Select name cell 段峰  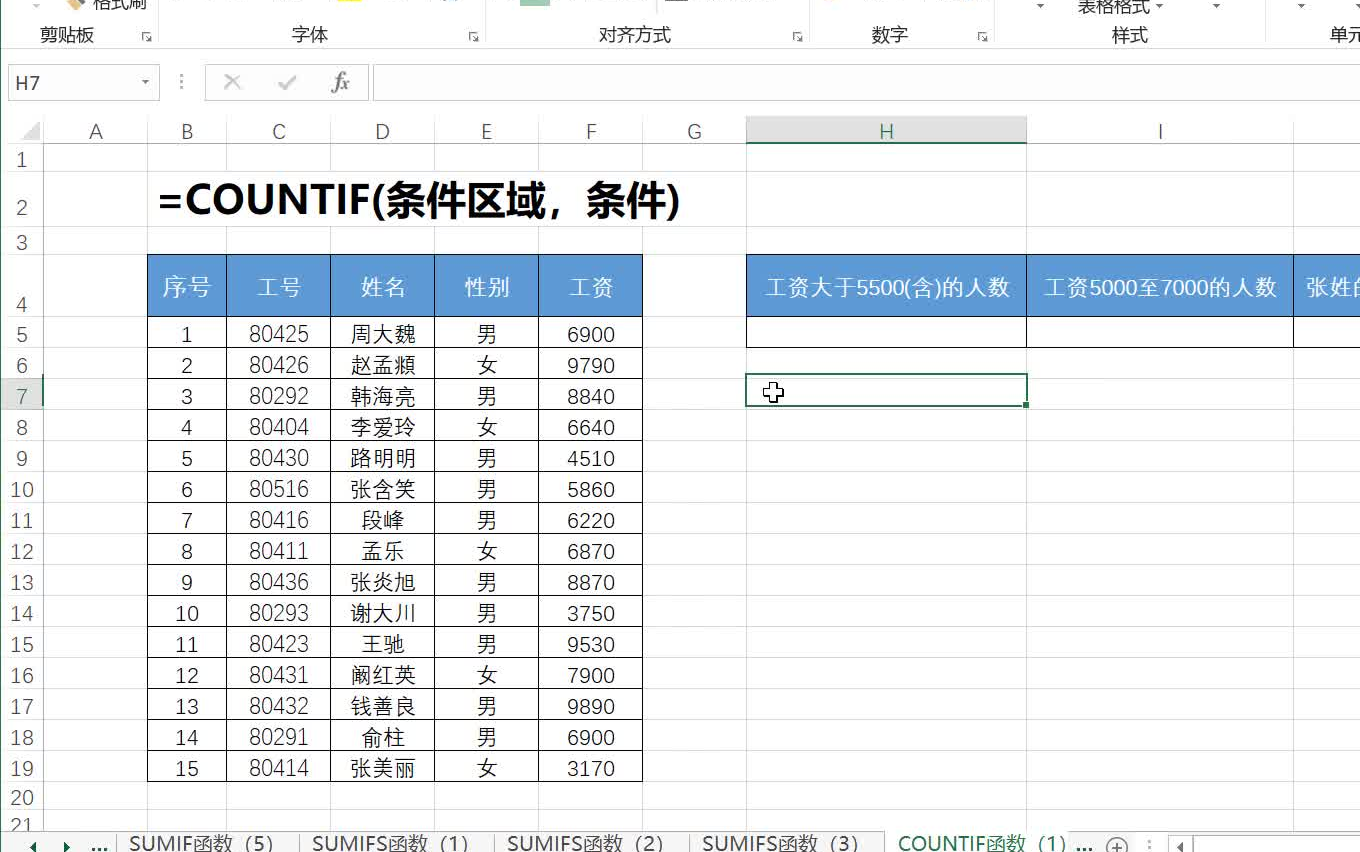[383, 520]
